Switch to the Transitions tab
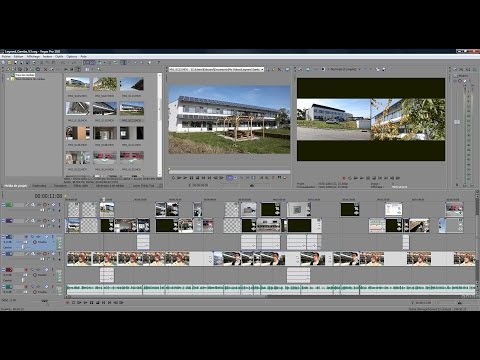The height and width of the screenshot is (360, 480). (60, 186)
